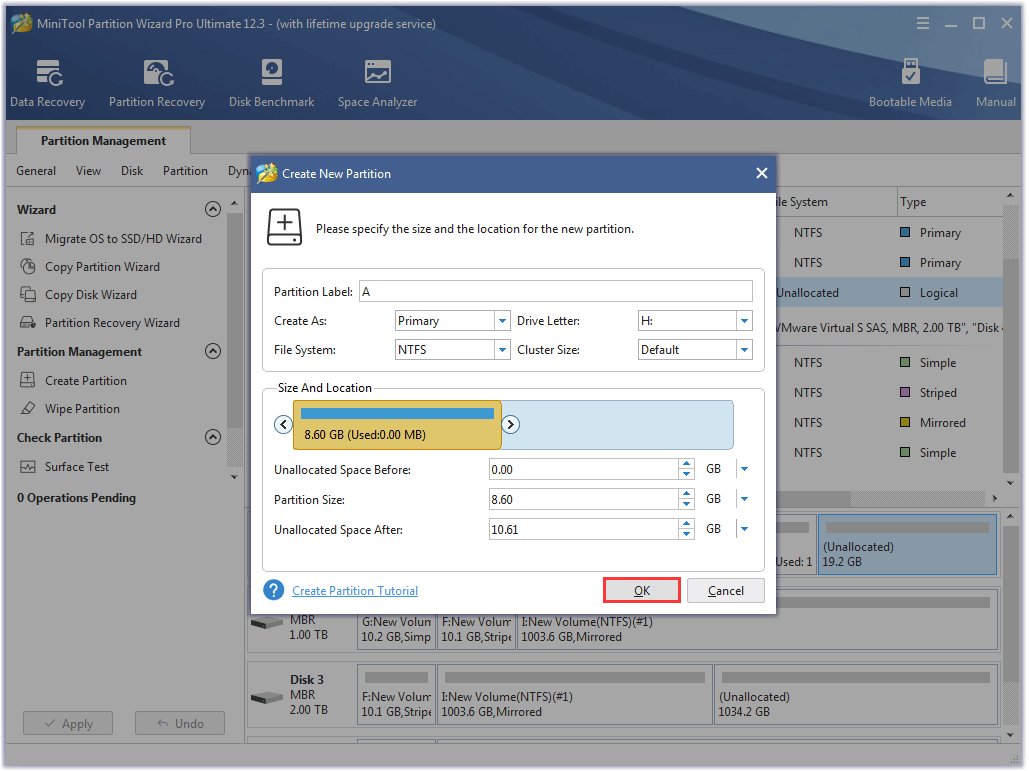This screenshot has width=1029, height=771.
Task: Click the left arrow handle of partition bar
Action: tap(284, 425)
